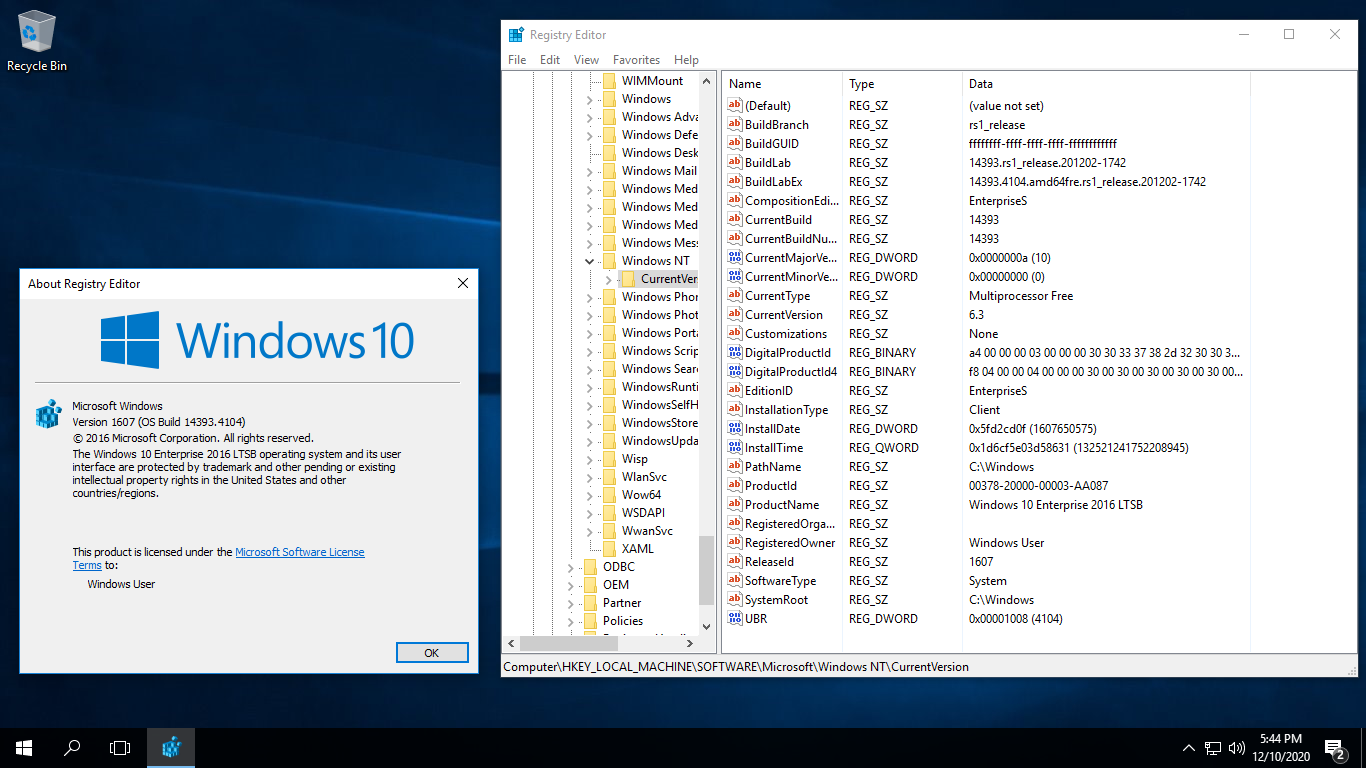
Task: Collapse the Windows NT tree node
Action: pos(589,261)
